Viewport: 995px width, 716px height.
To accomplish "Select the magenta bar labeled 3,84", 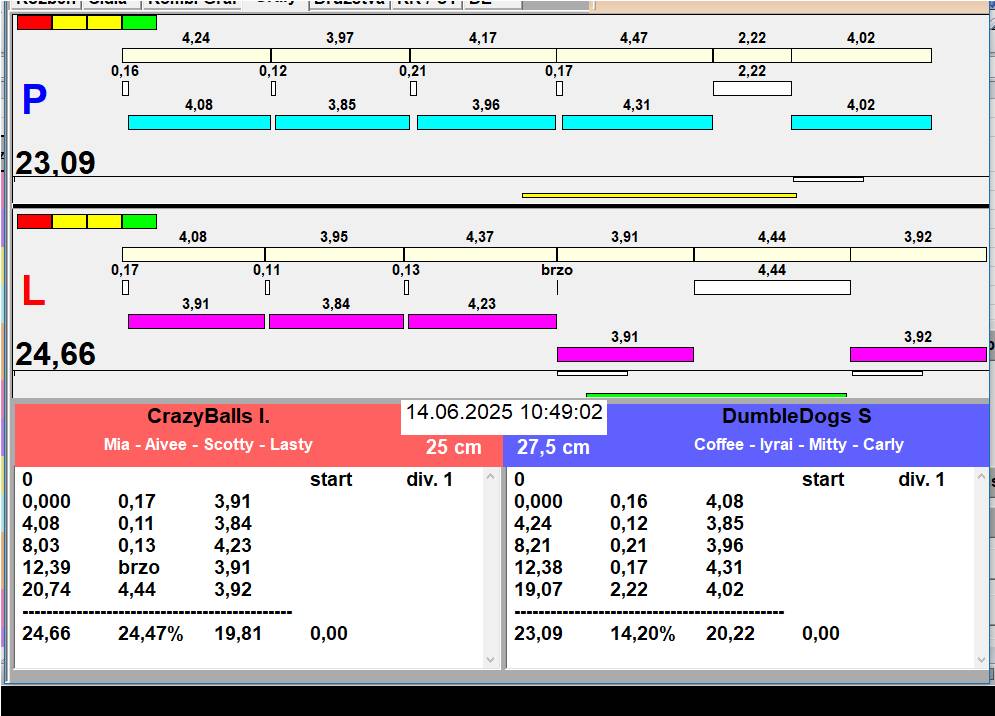I will click(x=336, y=321).
